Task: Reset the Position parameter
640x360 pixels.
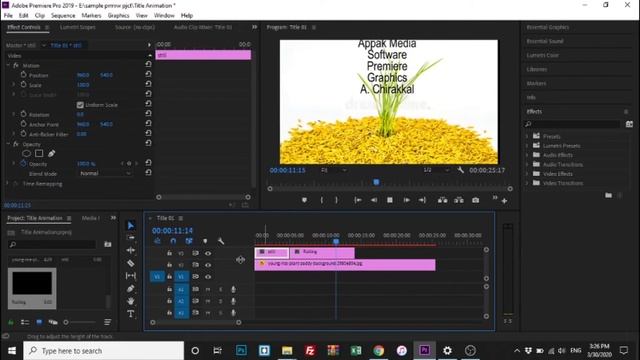Action: click(x=148, y=75)
